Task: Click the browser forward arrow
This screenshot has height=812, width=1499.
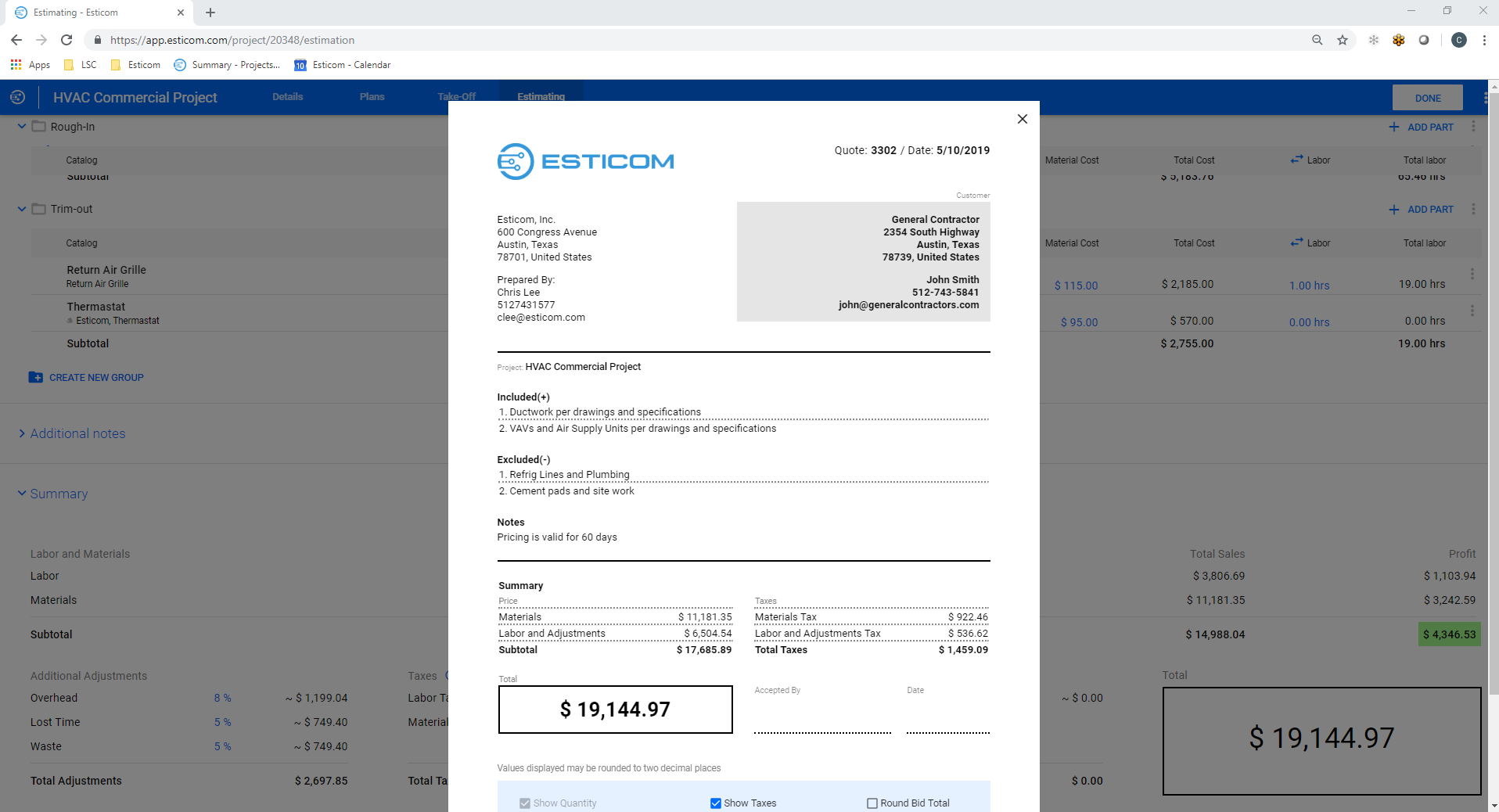Action: tap(41, 40)
